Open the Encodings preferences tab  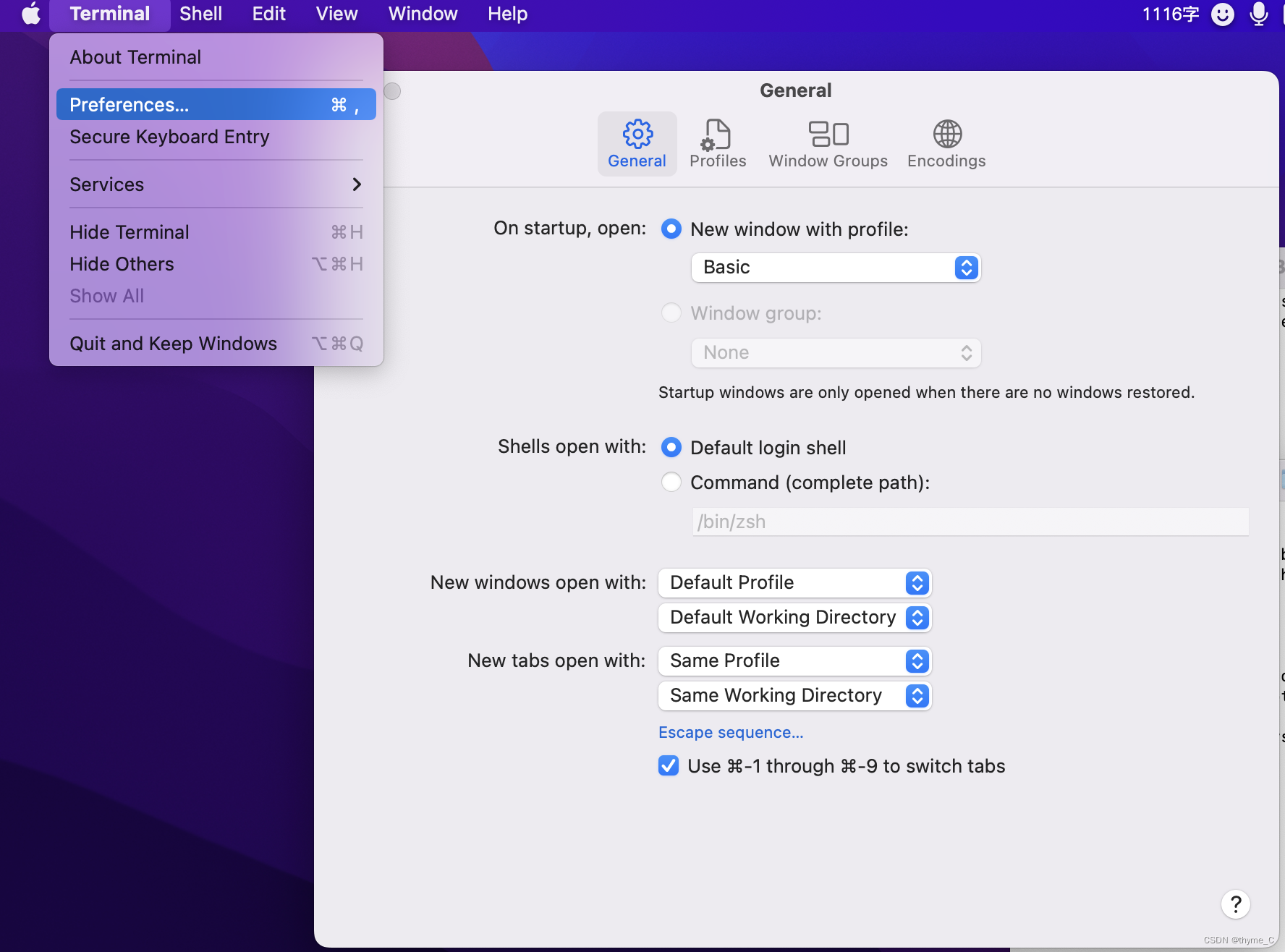pyautogui.click(x=946, y=144)
